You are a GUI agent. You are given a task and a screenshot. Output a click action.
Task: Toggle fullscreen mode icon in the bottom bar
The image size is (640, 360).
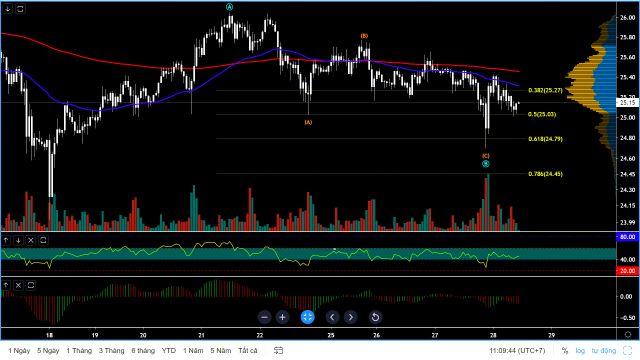tap(627, 350)
